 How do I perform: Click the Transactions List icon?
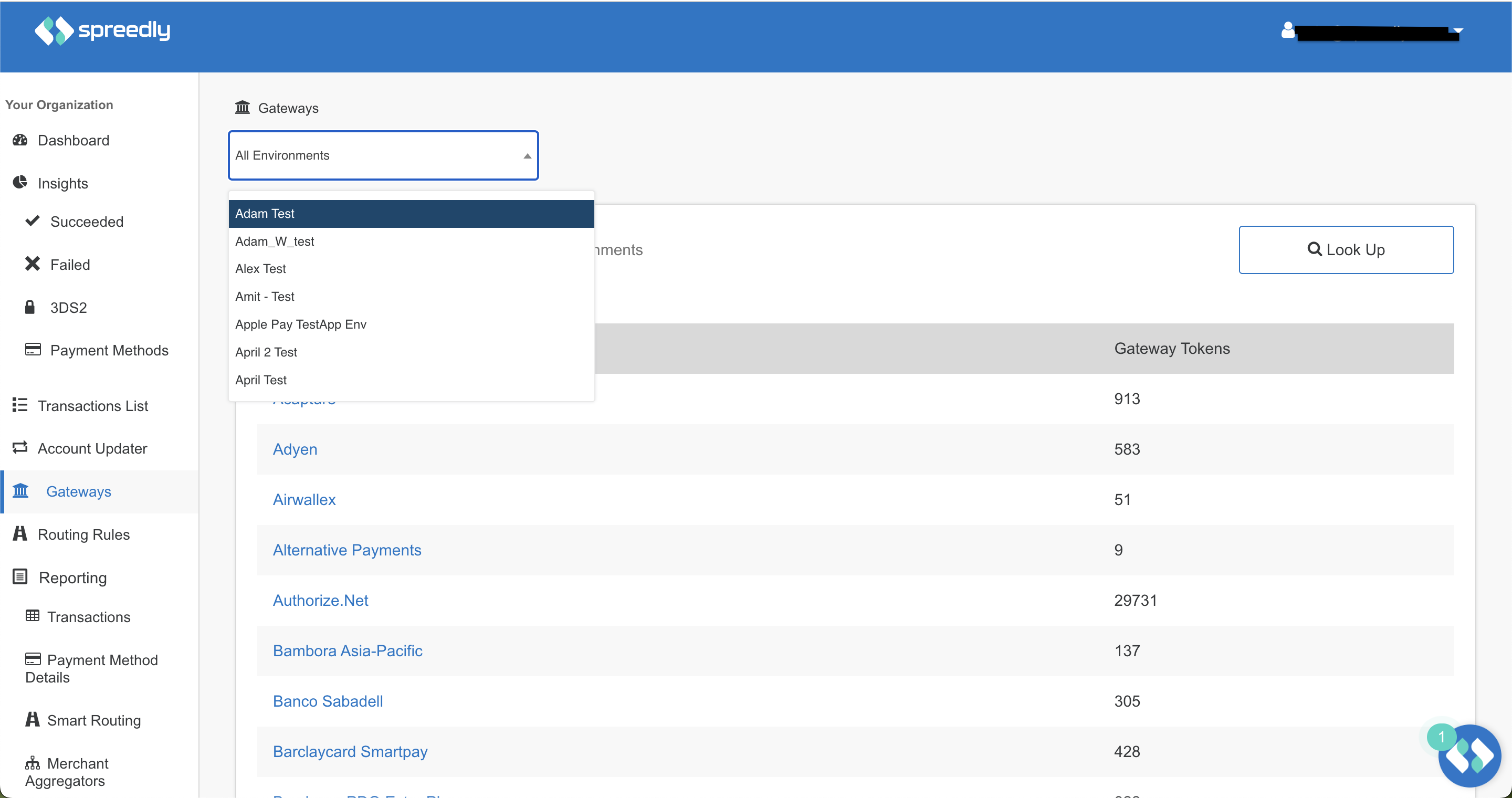click(20, 405)
